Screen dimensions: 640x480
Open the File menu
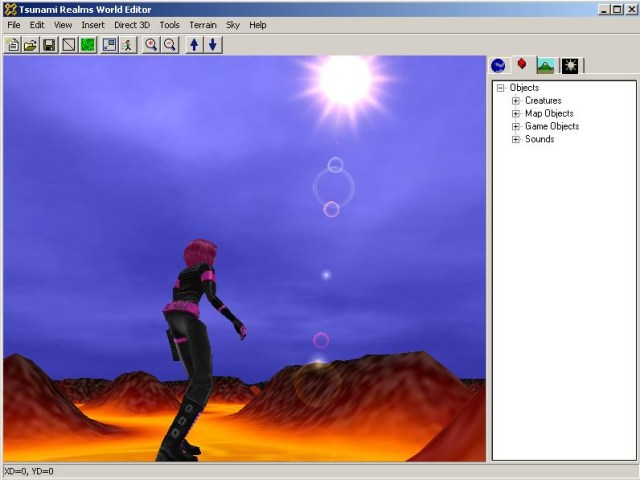13,25
